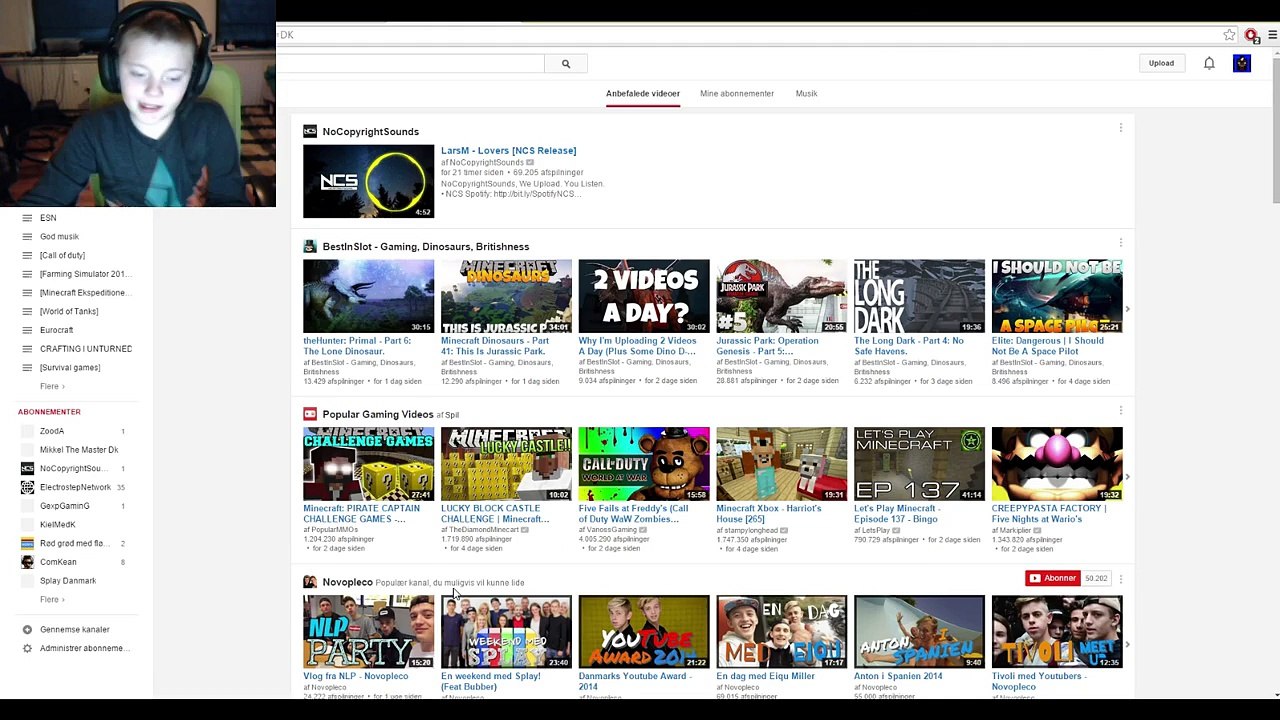Open the GexpGaminG subscription
Image resolution: width=1280 pixels, height=720 pixels.
click(65, 506)
